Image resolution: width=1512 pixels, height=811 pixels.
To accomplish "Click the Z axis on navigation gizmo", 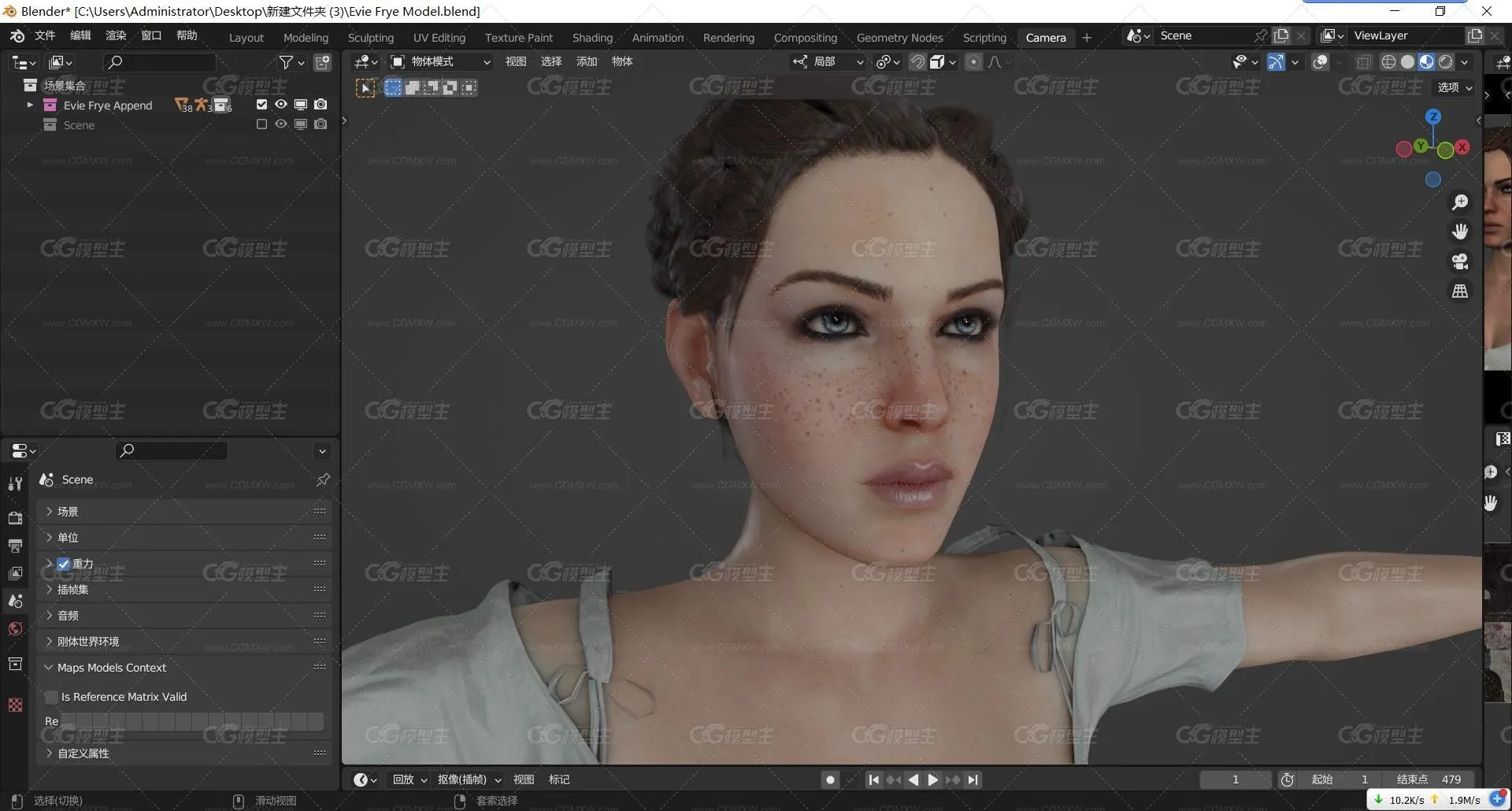I will (1433, 117).
